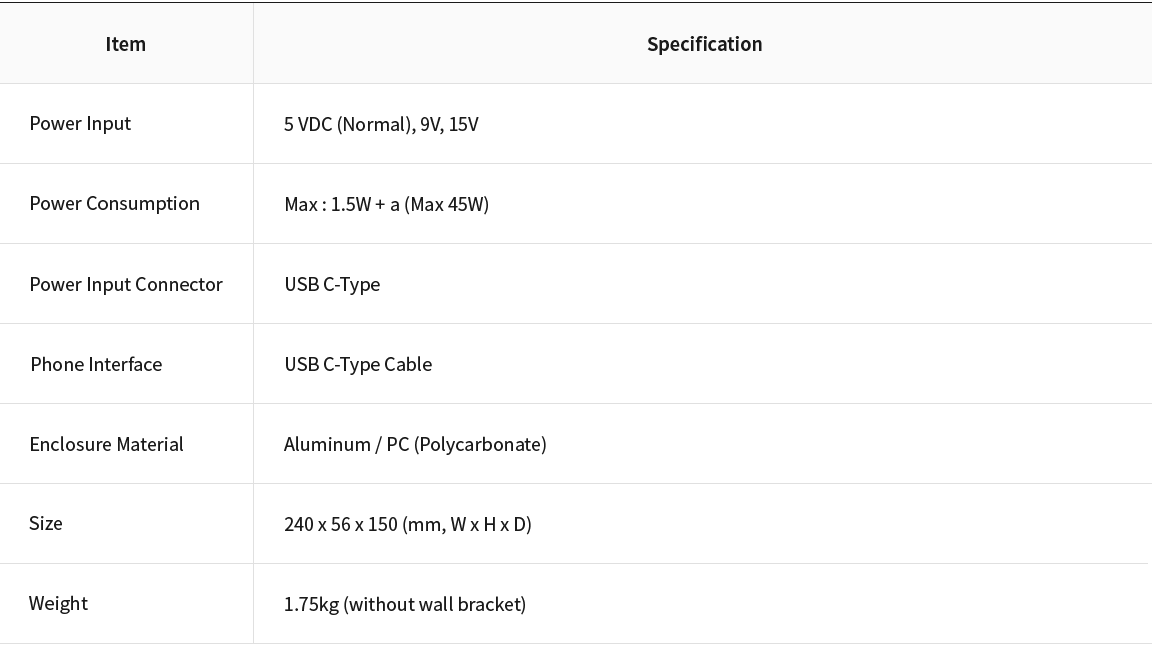Click the Aluminum / PC (Polycarbonate) text

pyautogui.click(x=415, y=445)
